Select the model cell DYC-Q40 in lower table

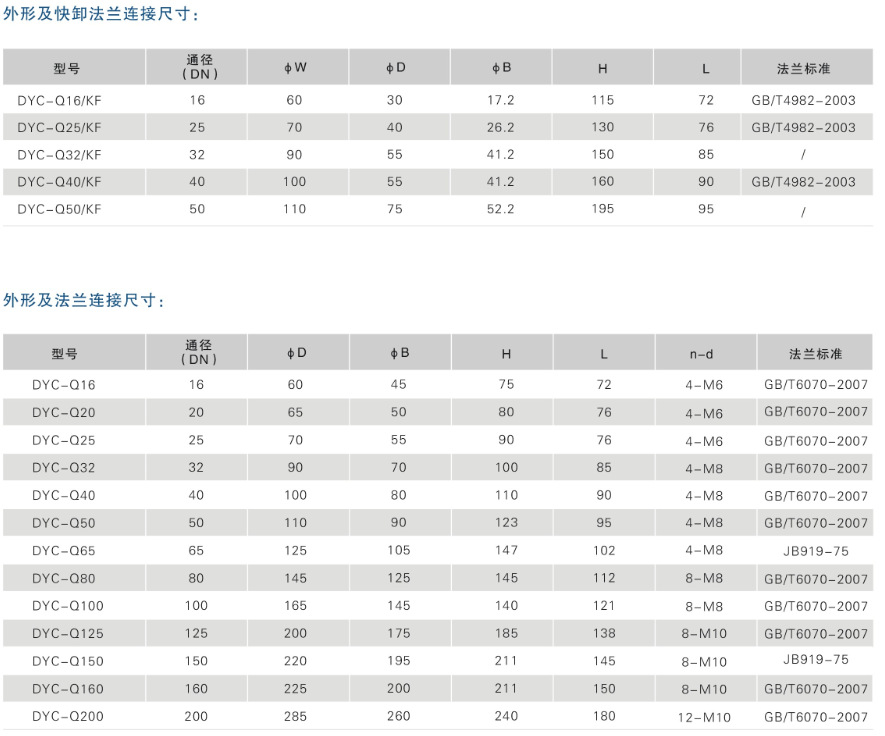[x=64, y=496]
